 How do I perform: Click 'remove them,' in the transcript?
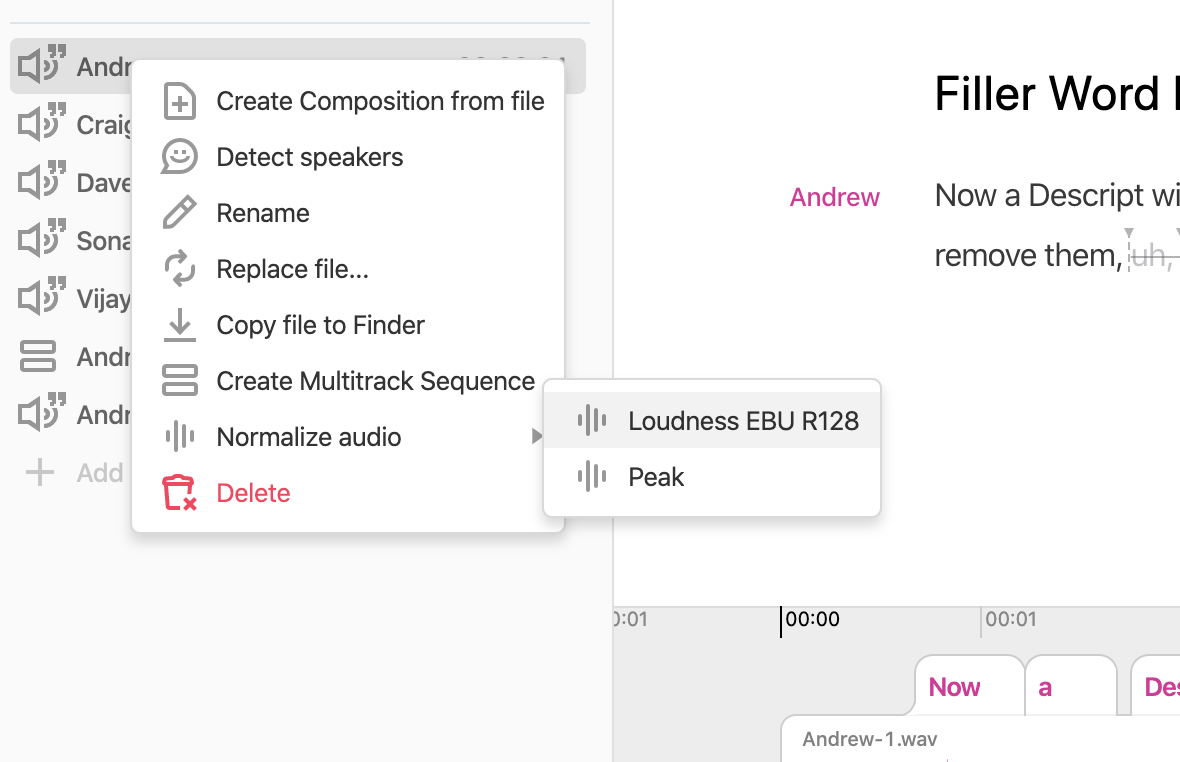coord(1028,256)
